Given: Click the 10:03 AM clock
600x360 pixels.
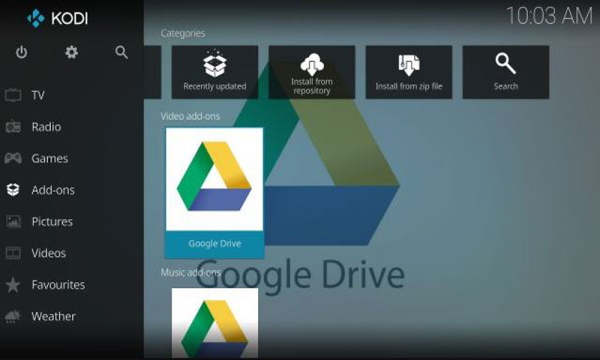Looking at the screenshot, I should click(549, 16).
